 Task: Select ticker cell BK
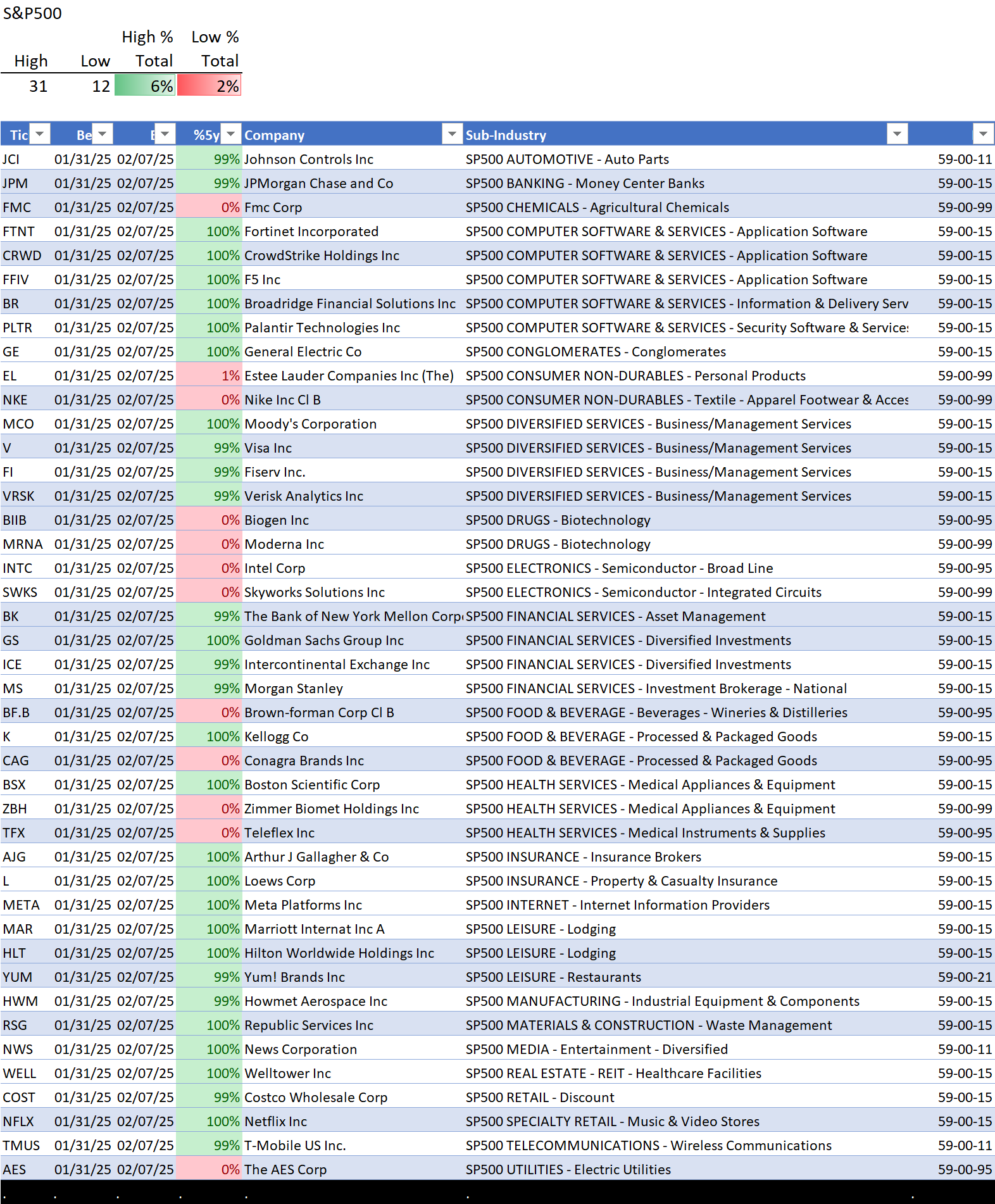pyautogui.click(x=25, y=616)
